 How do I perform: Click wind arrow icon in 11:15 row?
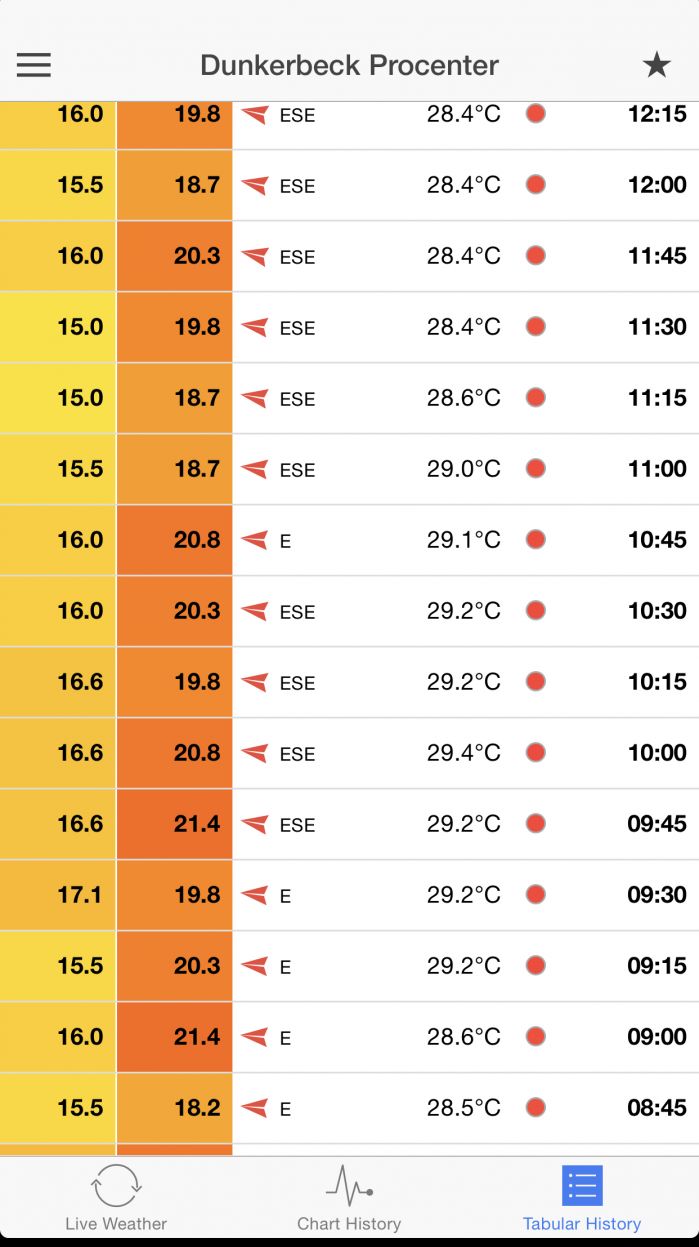point(255,398)
